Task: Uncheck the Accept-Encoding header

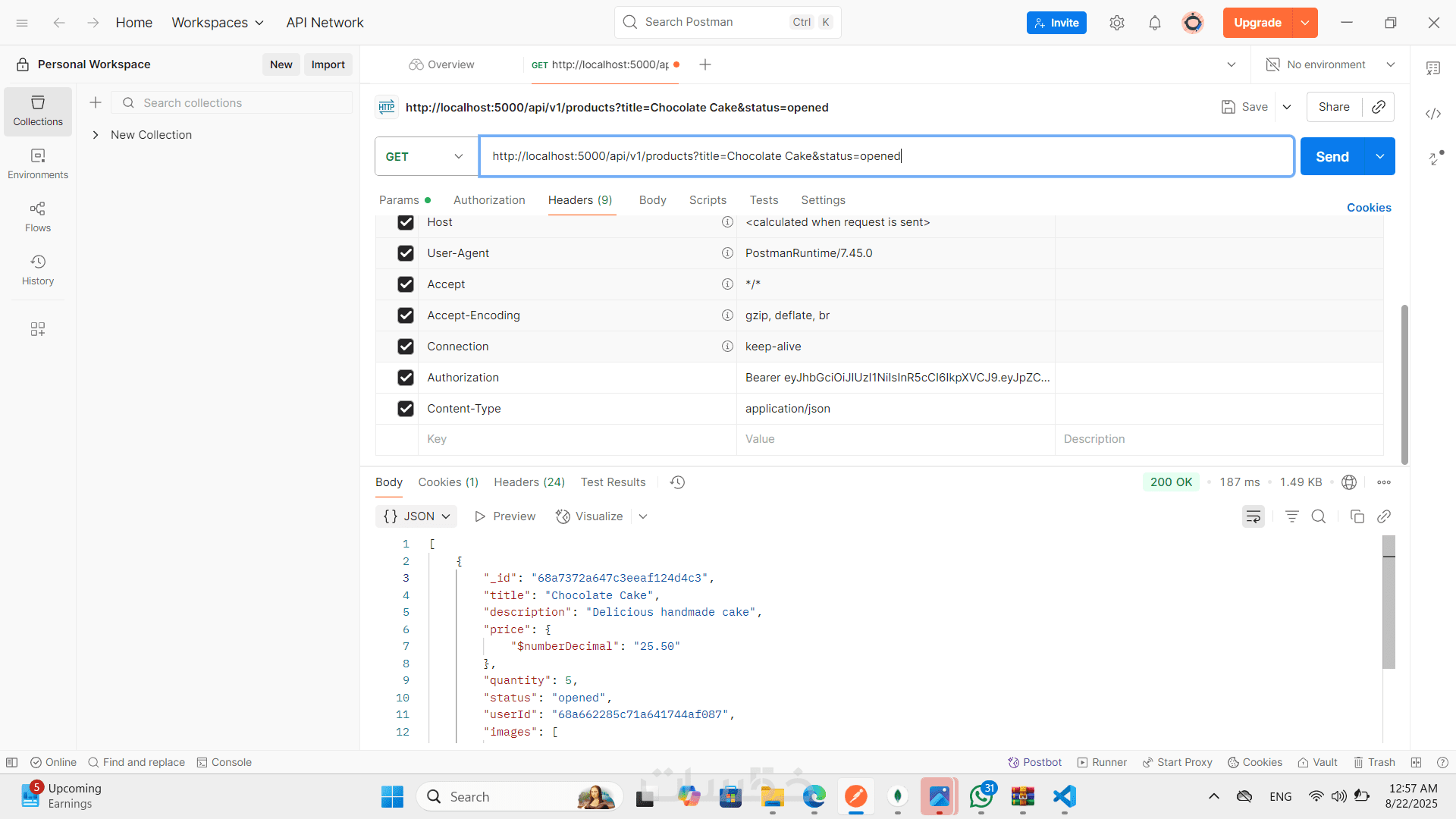Action: point(406,315)
